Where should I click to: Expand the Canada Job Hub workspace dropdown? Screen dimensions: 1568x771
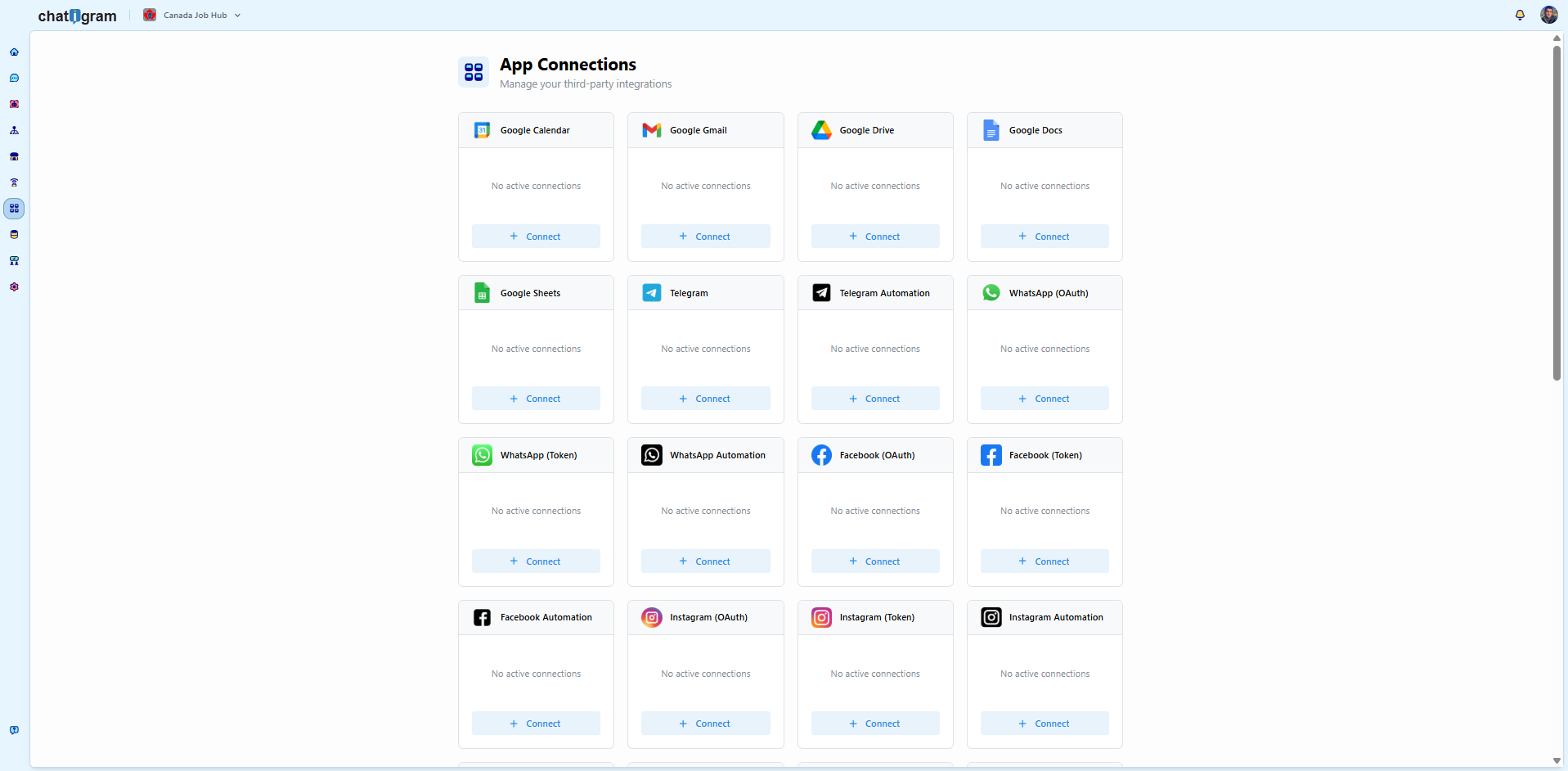(x=192, y=15)
